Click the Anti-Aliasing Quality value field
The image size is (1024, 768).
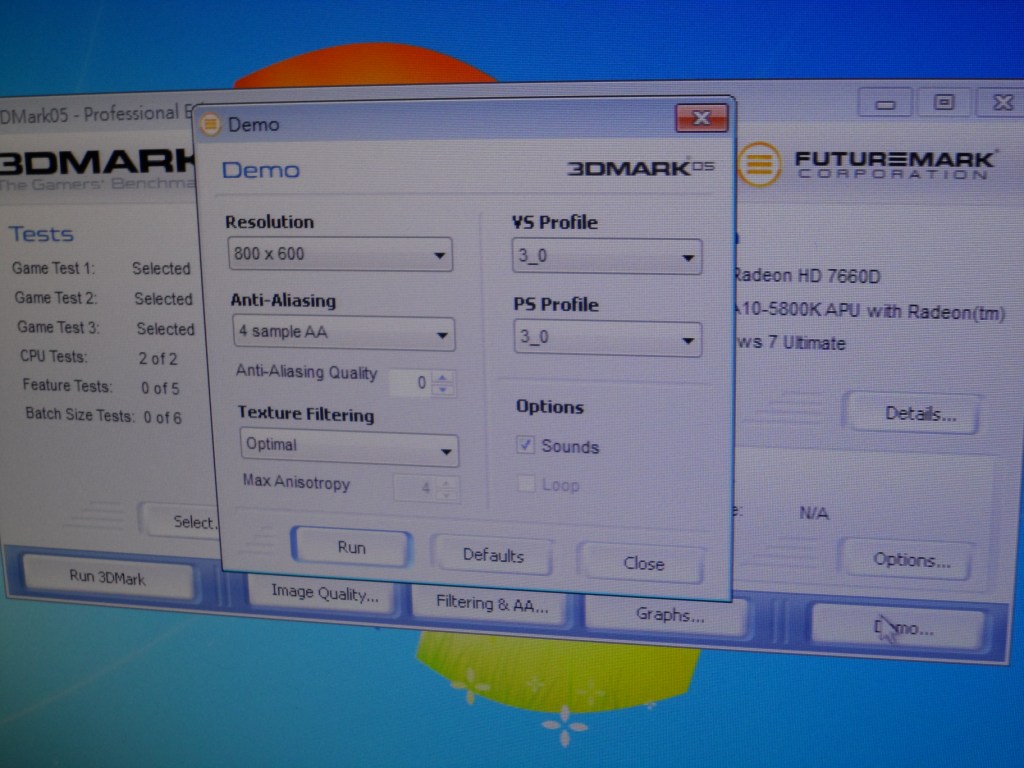pos(412,383)
